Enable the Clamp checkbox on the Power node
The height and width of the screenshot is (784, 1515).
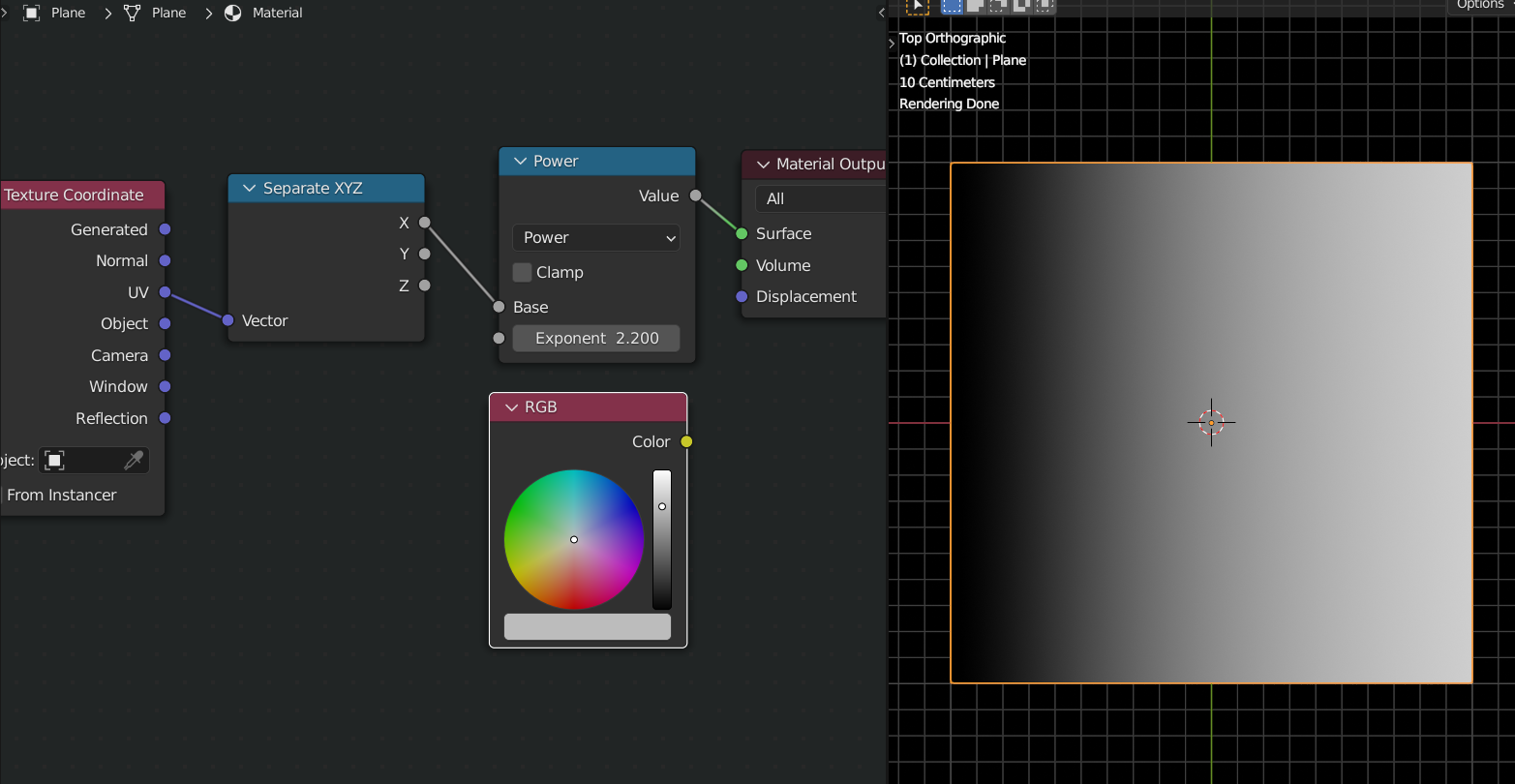(x=522, y=272)
